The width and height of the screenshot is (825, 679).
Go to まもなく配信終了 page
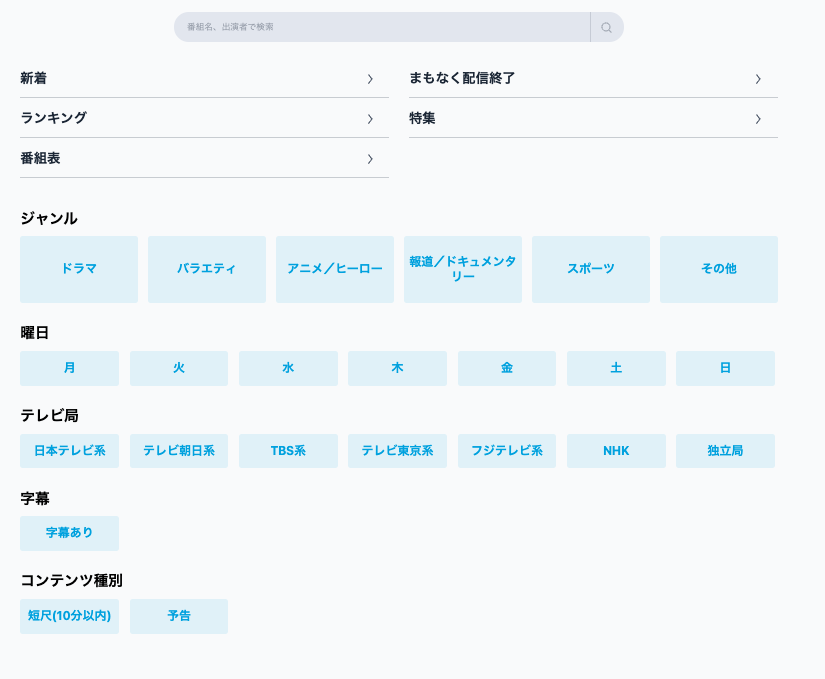(593, 78)
